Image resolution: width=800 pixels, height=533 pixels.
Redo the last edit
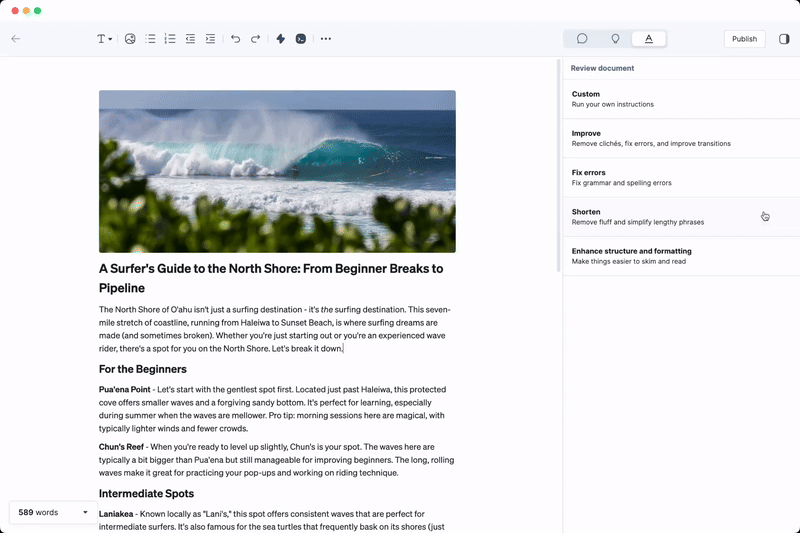point(255,39)
